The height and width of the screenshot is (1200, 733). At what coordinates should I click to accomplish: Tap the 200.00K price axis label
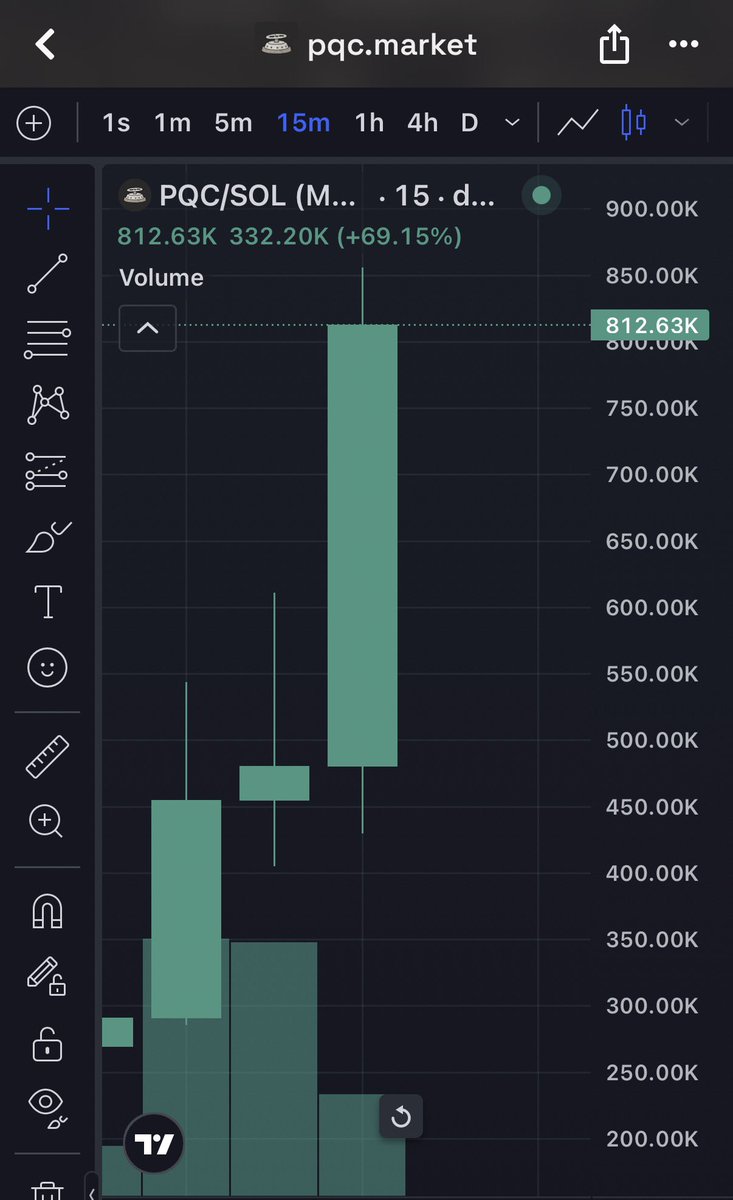652,1139
